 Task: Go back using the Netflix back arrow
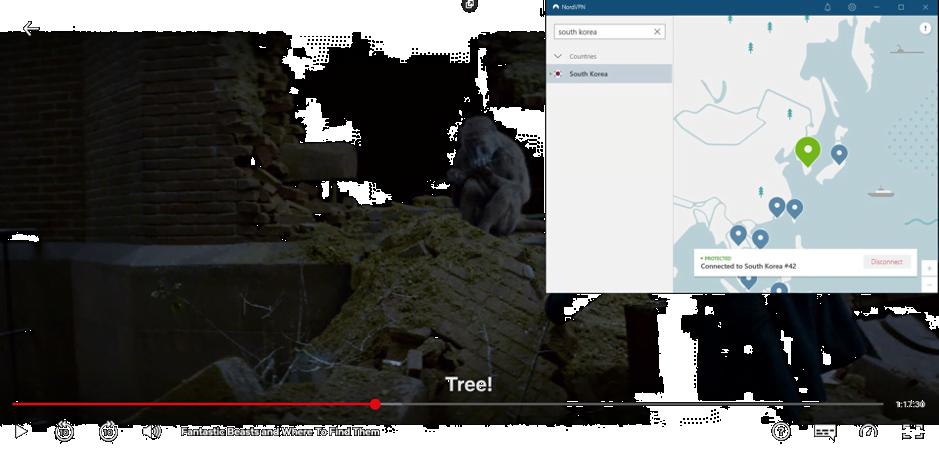pos(31,28)
